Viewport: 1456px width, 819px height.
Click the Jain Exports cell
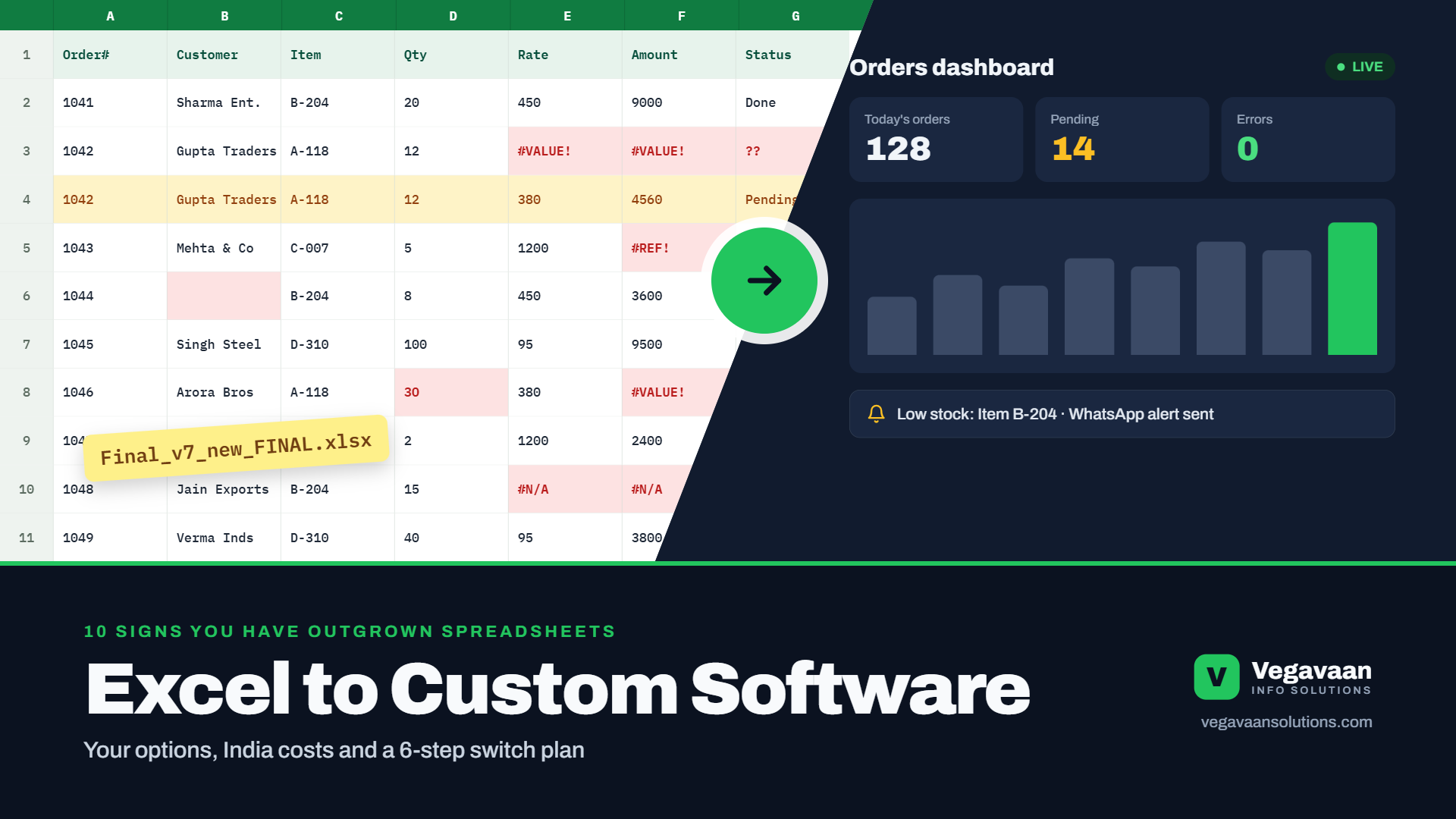tap(224, 489)
